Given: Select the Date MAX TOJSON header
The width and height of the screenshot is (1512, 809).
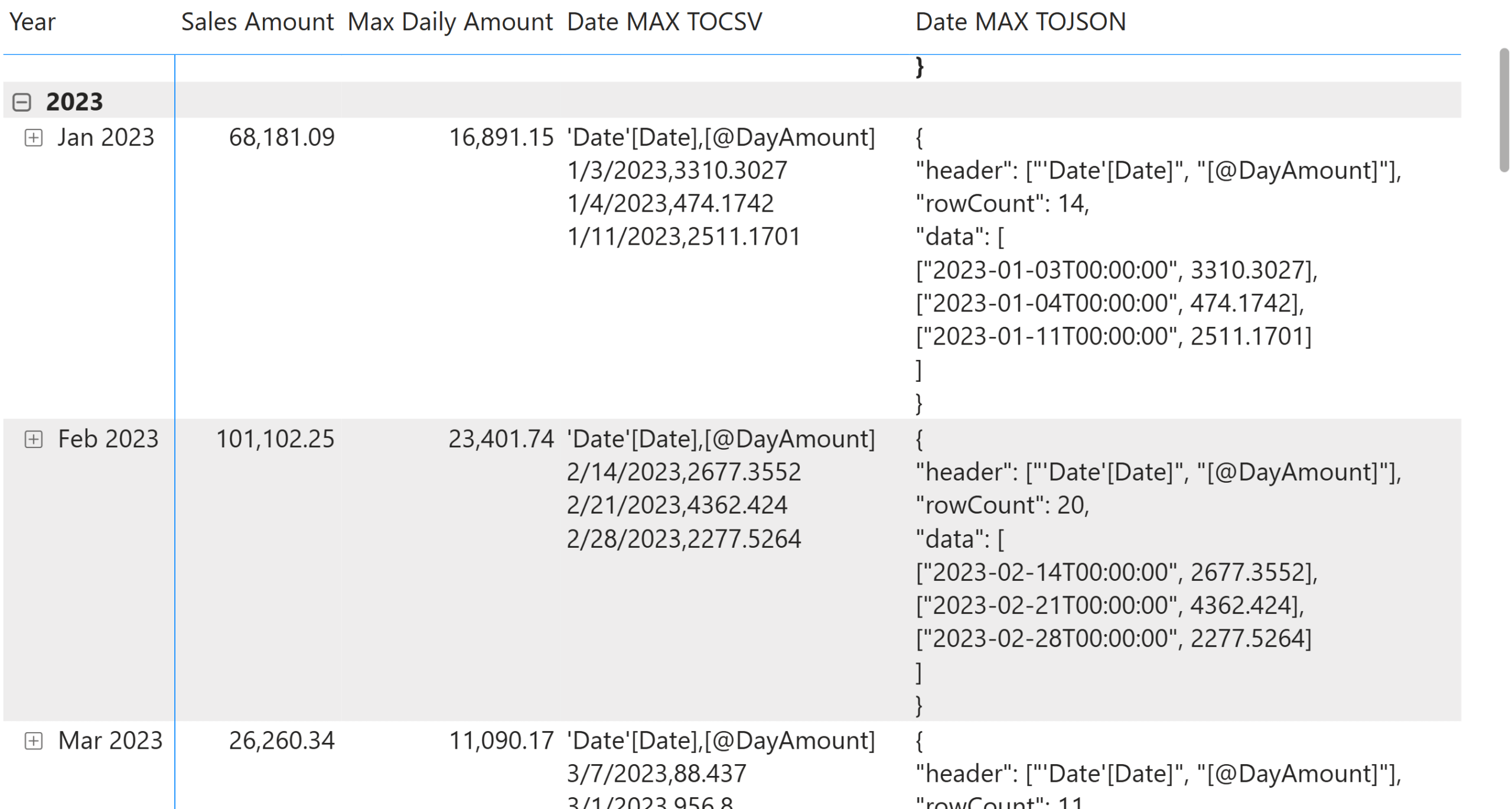Looking at the screenshot, I should click(1021, 22).
